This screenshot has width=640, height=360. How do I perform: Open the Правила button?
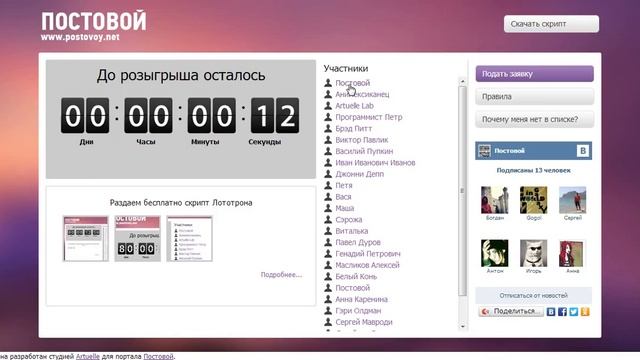pyautogui.click(x=534, y=97)
